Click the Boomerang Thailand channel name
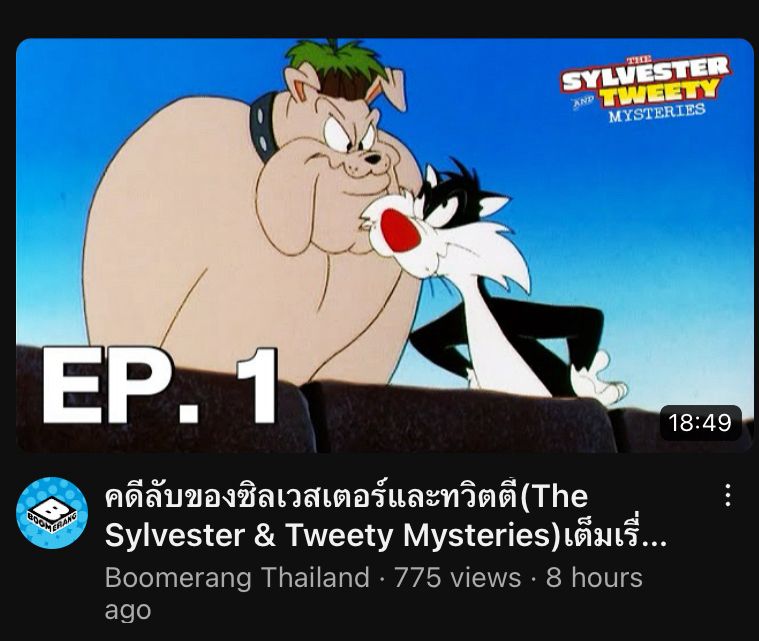This screenshot has height=641, width=759. pos(237,578)
